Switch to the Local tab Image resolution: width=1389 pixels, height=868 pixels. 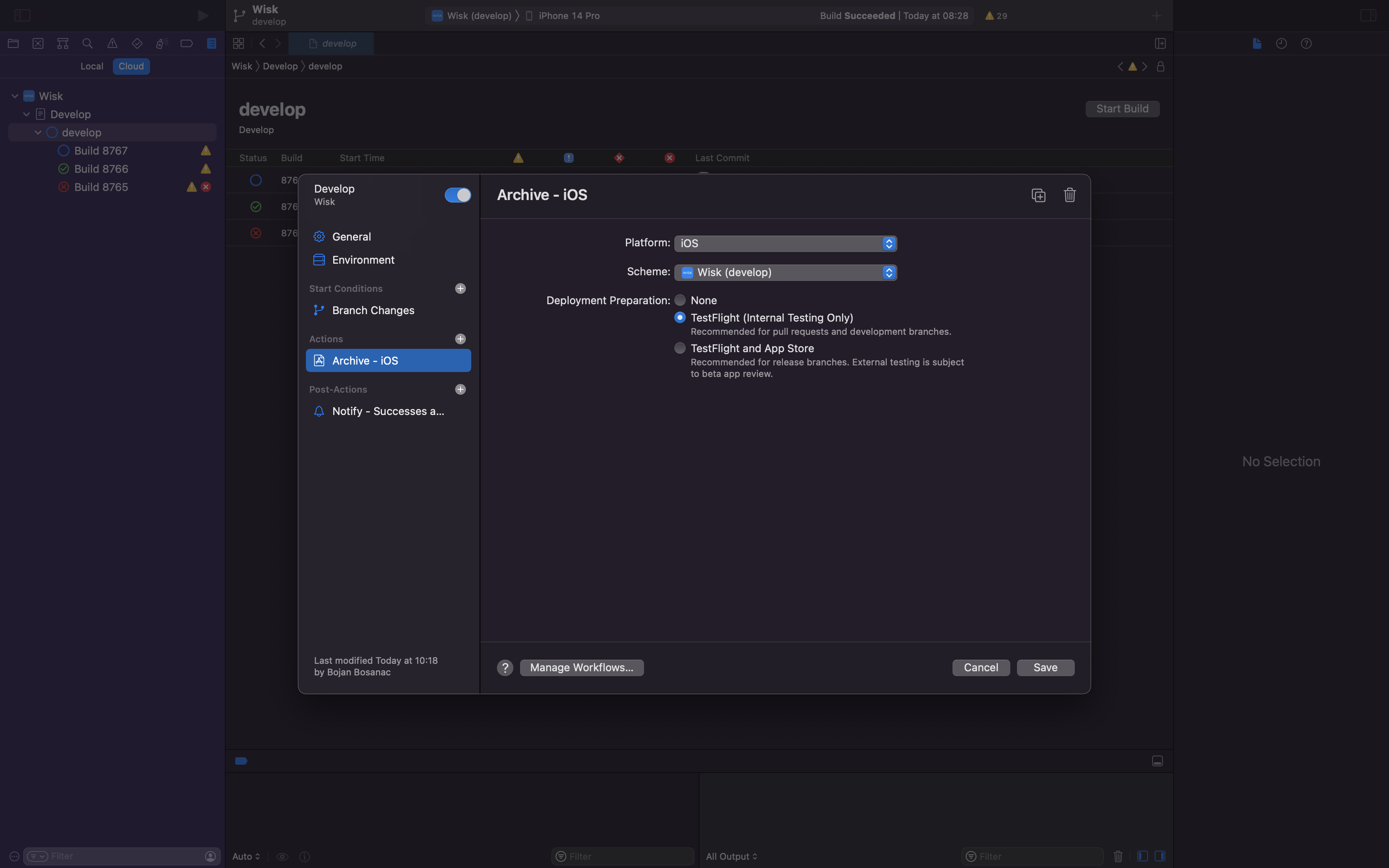coord(92,67)
